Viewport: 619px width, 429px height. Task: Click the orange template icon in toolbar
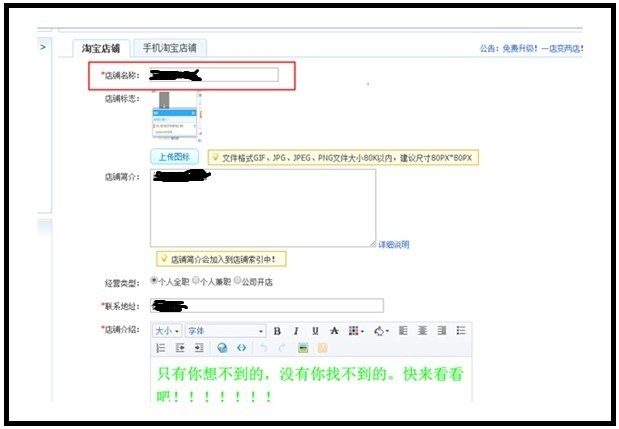click(323, 348)
